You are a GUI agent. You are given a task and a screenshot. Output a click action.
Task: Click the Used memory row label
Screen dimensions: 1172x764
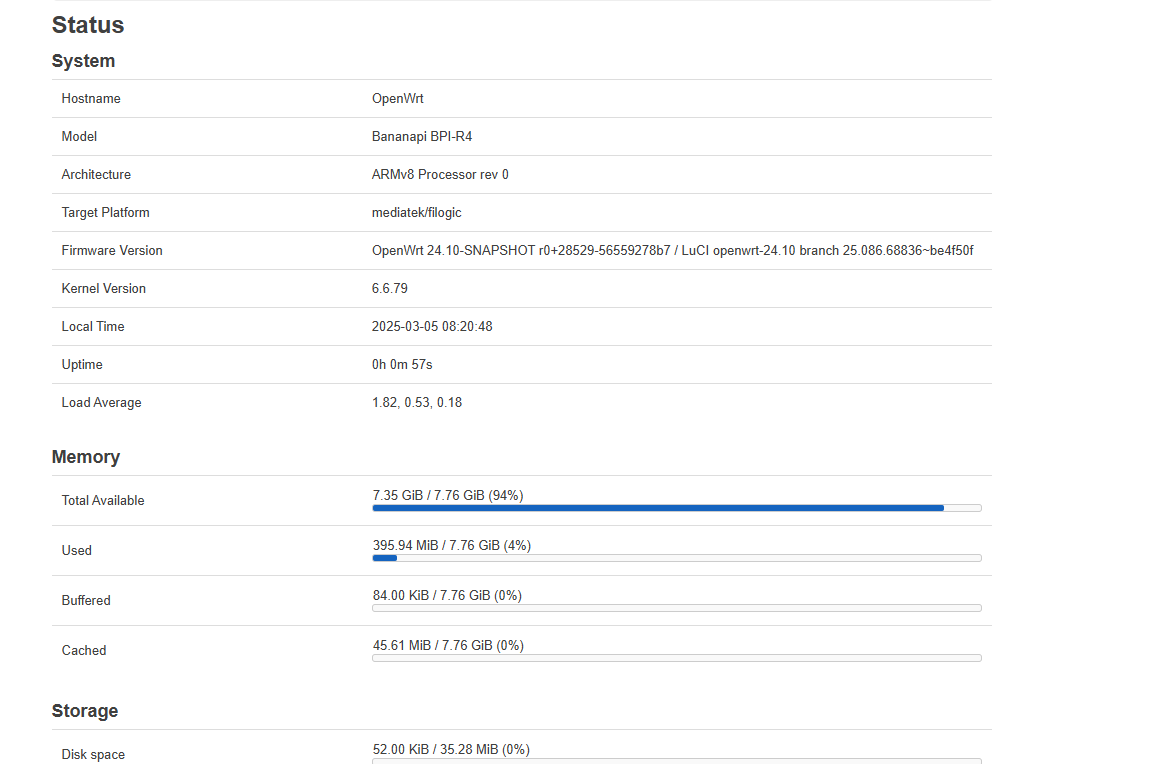tap(76, 551)
